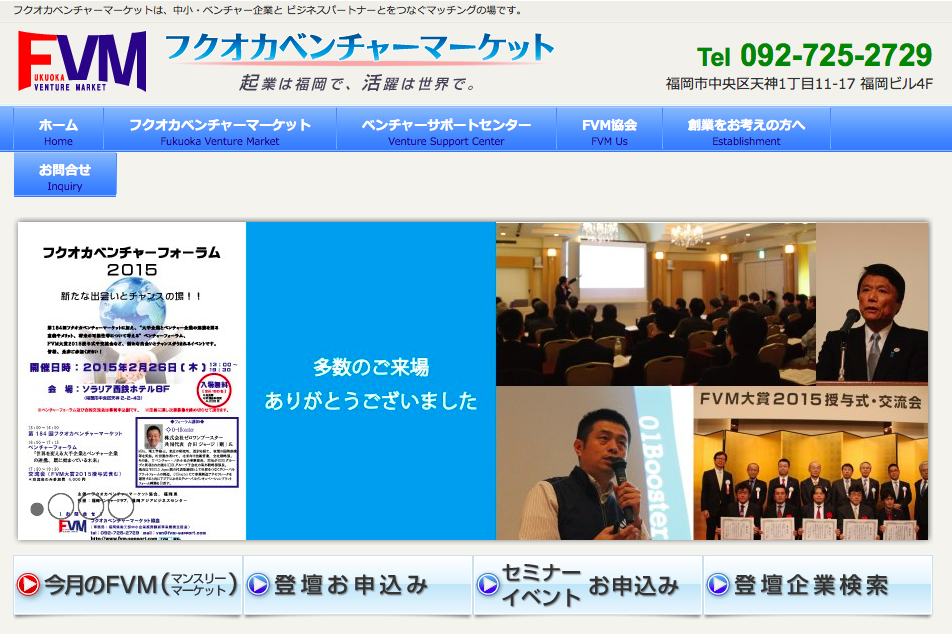Click 会場：ソラリア西鉄ホテル8F text on the flyer
The height and width of the screenshot is (634, 952).
pyautogui.click(x=109, y=389)
